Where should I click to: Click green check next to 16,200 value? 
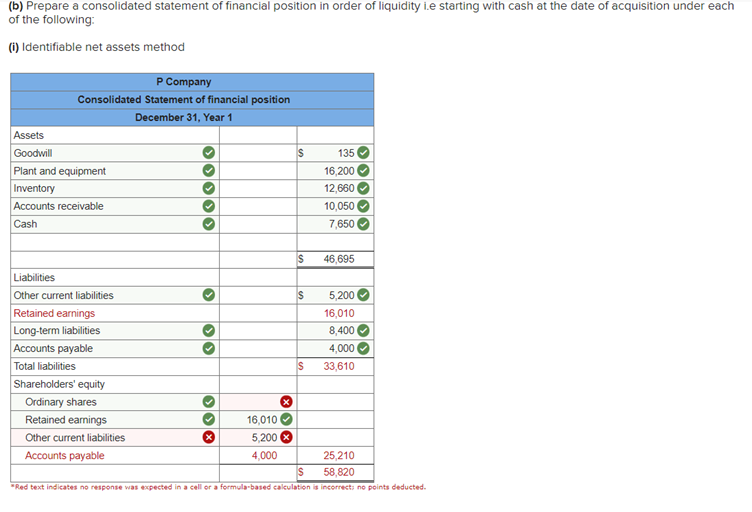click(x=364, y=171)
